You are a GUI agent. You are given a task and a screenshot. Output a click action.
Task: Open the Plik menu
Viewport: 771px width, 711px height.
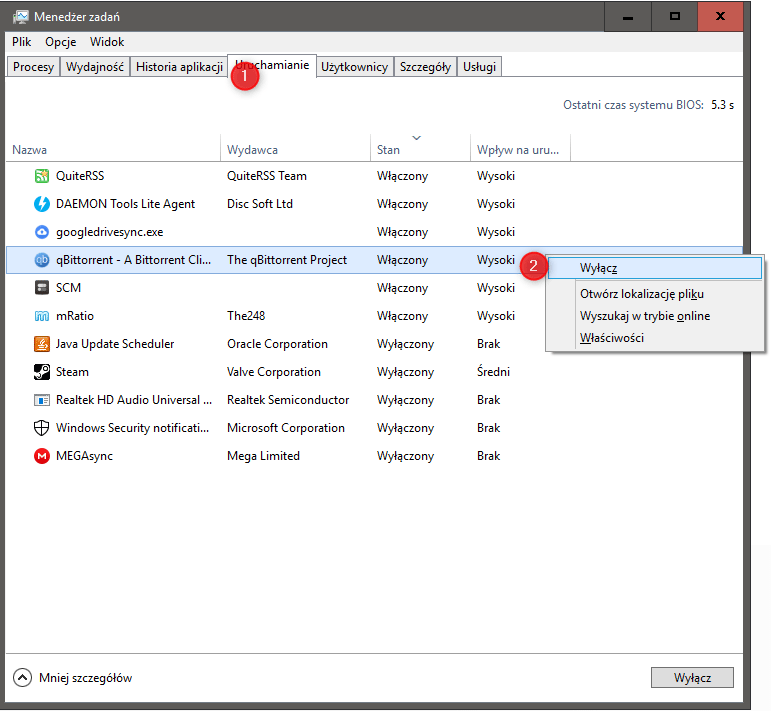[22, 42]
